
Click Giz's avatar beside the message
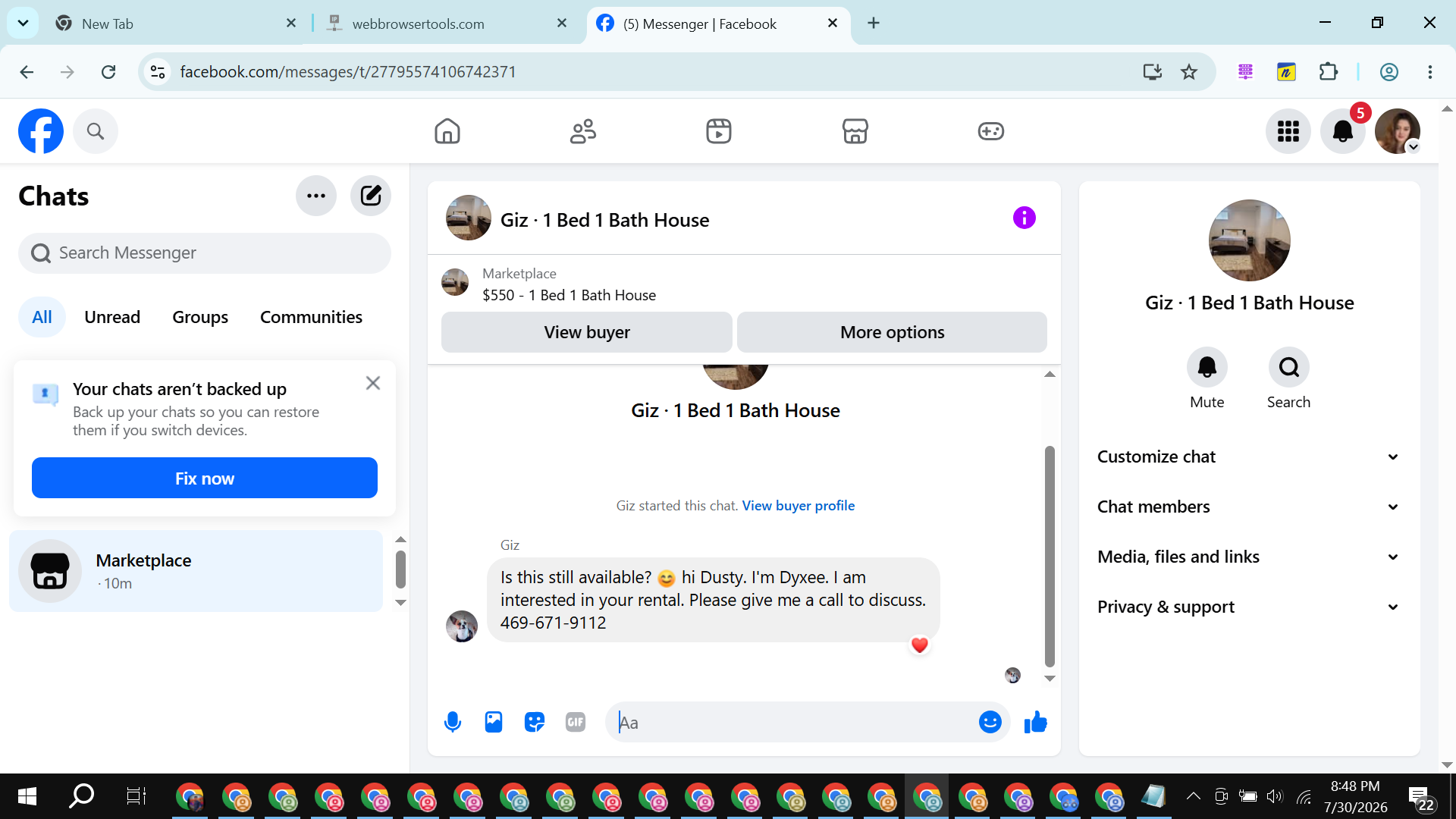pyautogui.click(x=462, y=626)
